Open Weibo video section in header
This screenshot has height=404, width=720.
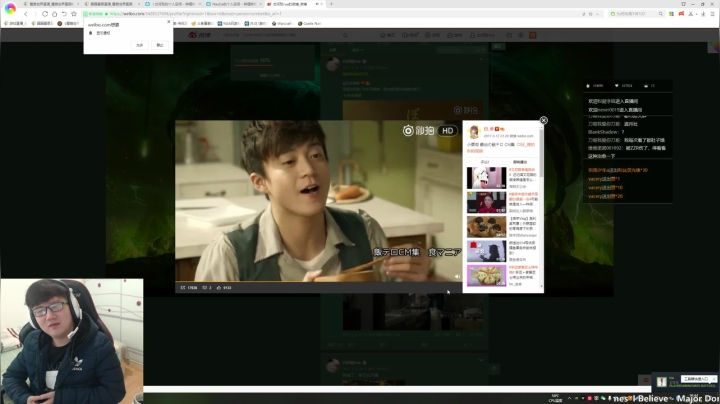tap(410, 35)
